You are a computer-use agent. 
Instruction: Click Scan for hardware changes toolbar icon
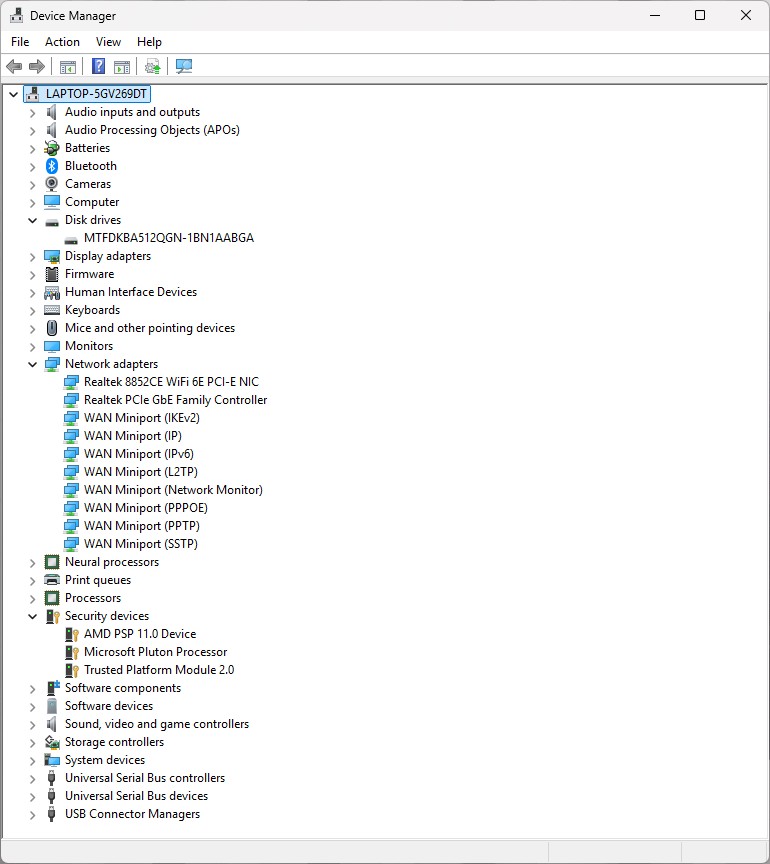coord(184,67)
